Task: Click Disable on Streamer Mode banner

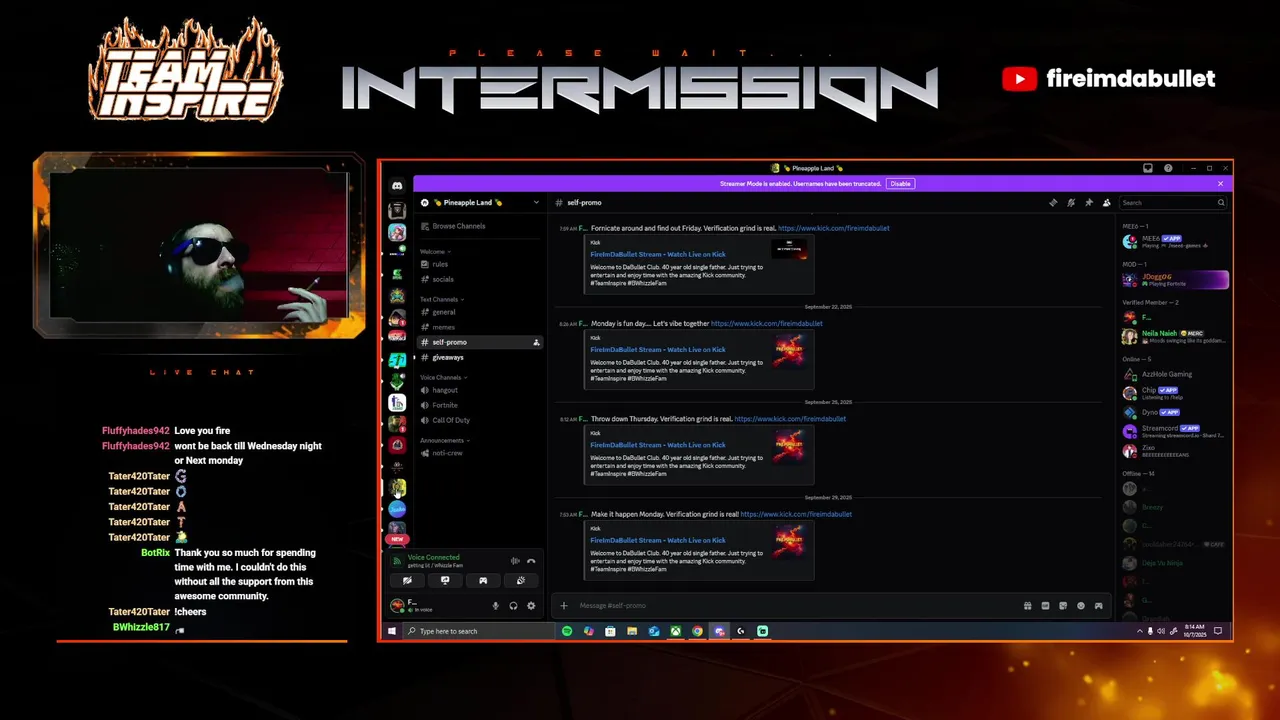Action: pos(900,184)
